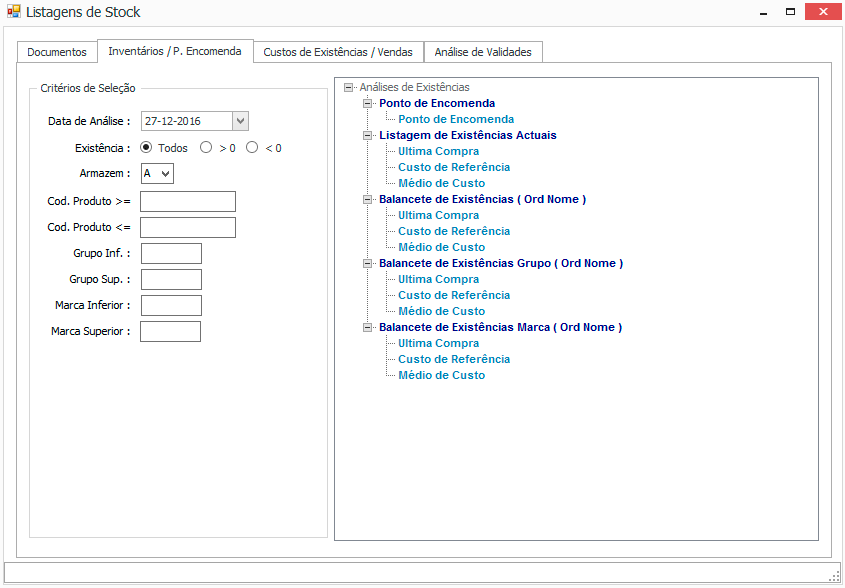The height and width of the screenshot is (588, 845).
Task: Collapse Listagem de Existências Actuais group
Action: (x=368, y=135)
